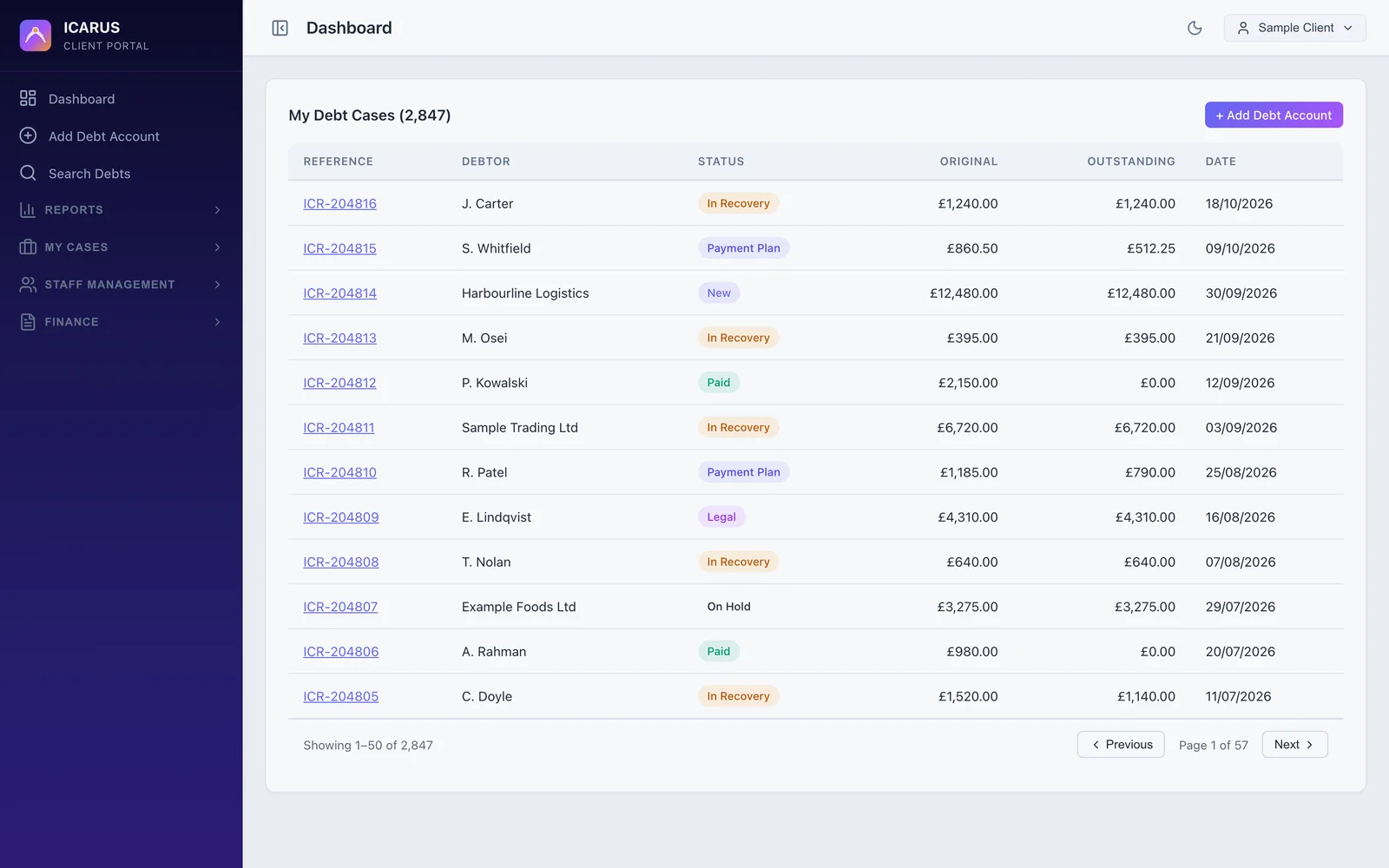The height and width of the screenshot is (868, 1389).
Task: Click the Paid badge for P. Kowalski
Action: 719,383
